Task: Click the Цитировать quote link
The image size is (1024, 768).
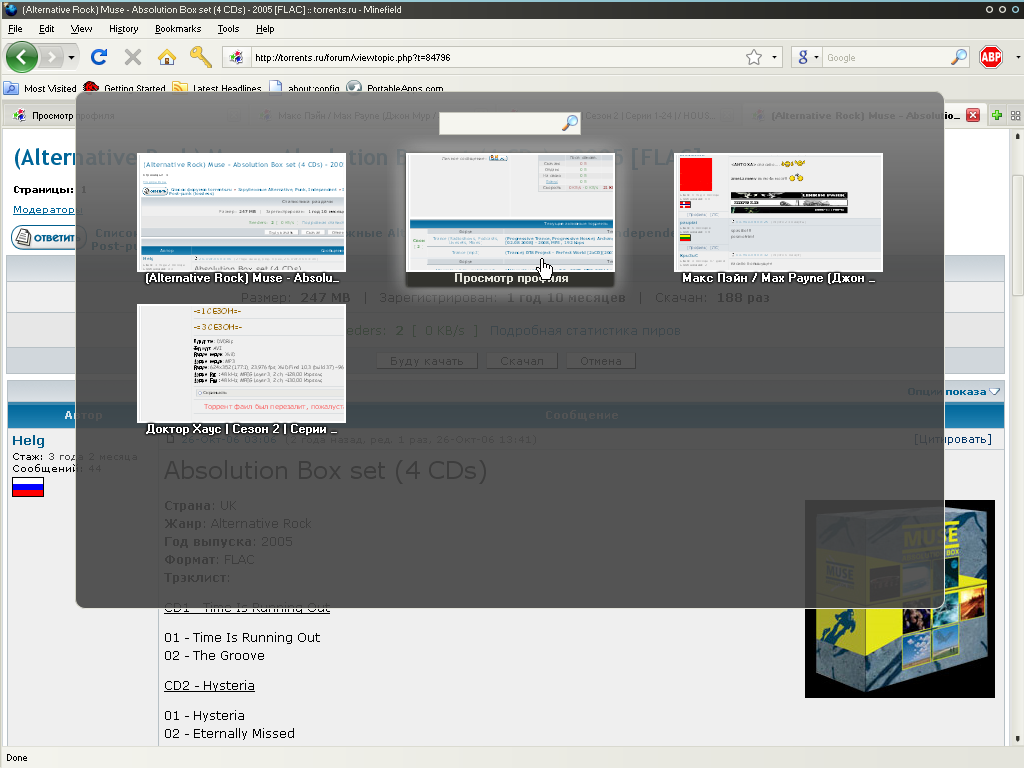Action: click(953, 439)
